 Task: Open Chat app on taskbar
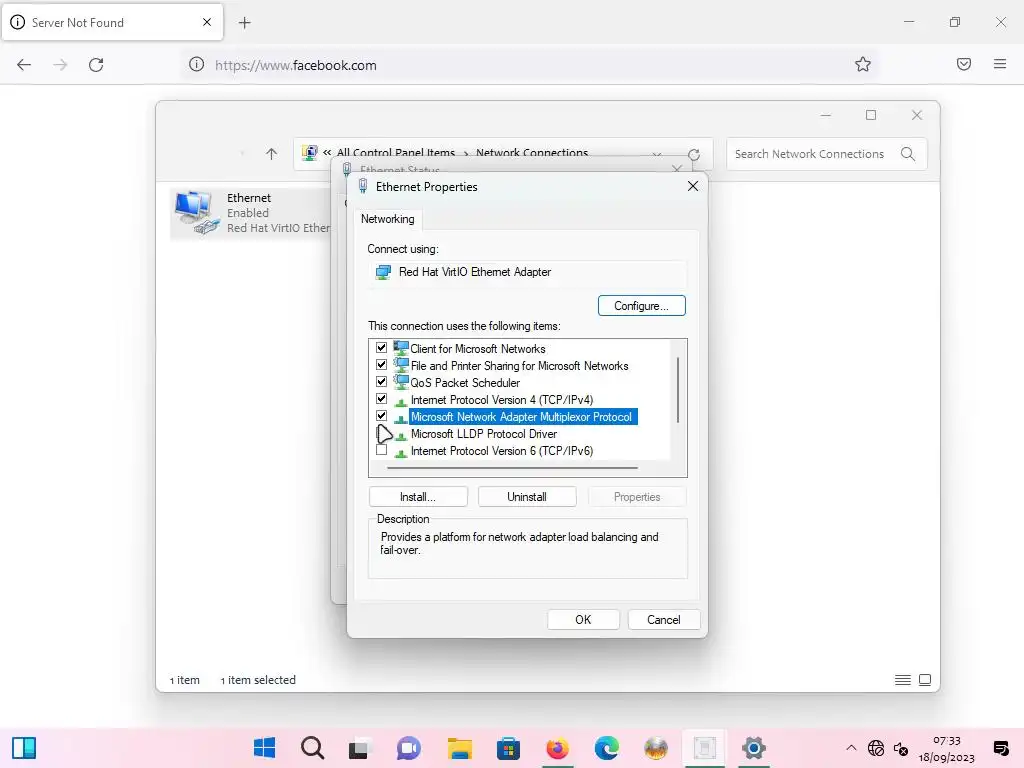tap(409, 748)
